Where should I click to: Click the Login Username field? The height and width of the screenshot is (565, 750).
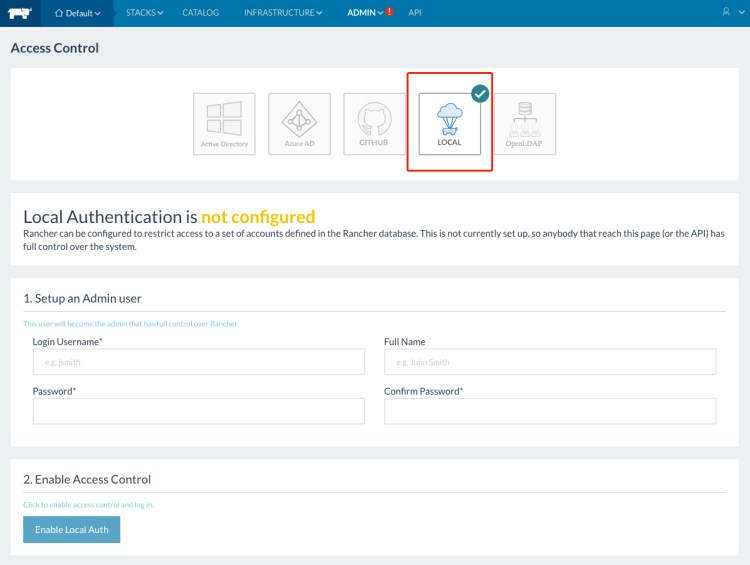tap(198, 361)
